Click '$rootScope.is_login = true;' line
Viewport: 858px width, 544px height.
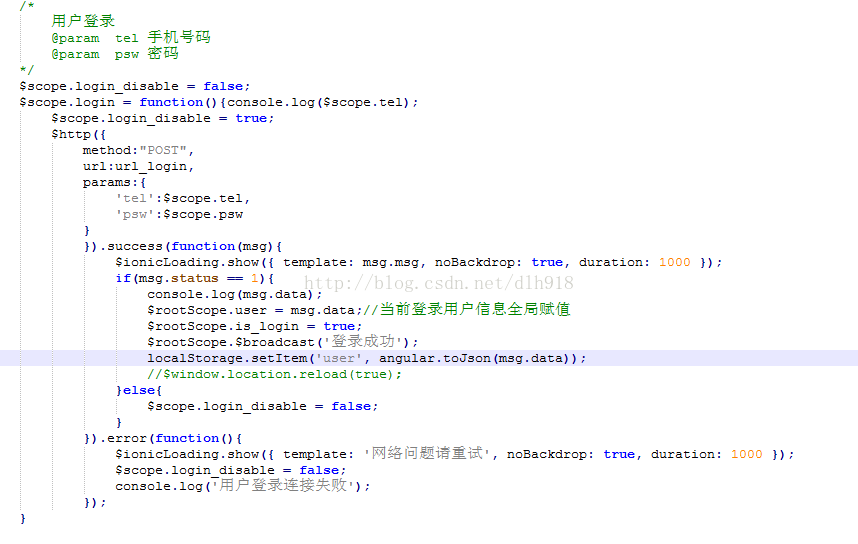[254, 327]
